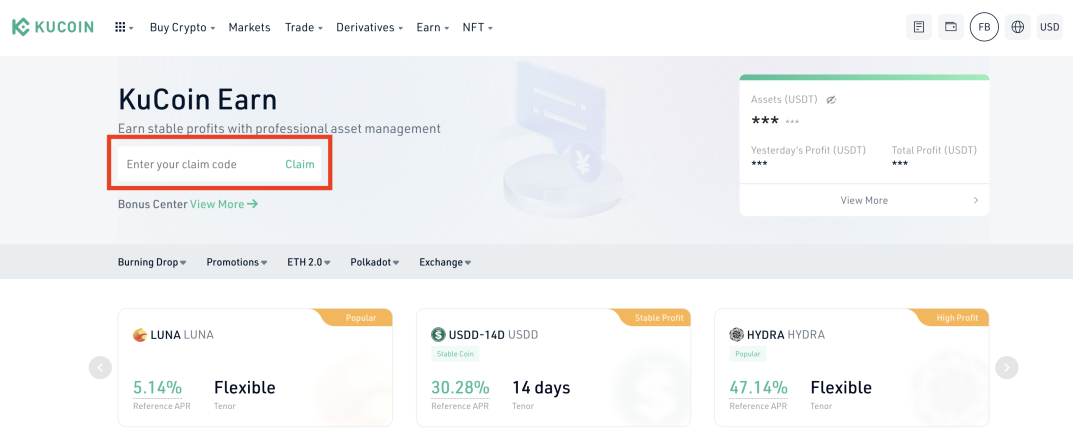
Task: Show previous product cards arrow
Action: click(101, 367)
